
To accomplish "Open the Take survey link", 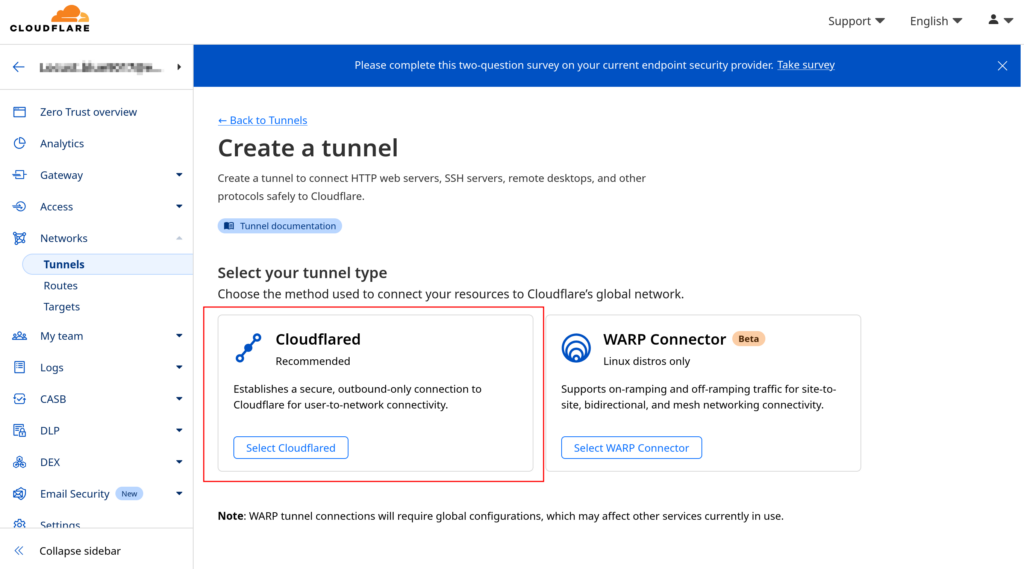I will pyautogui.click(x=806, y=65).
